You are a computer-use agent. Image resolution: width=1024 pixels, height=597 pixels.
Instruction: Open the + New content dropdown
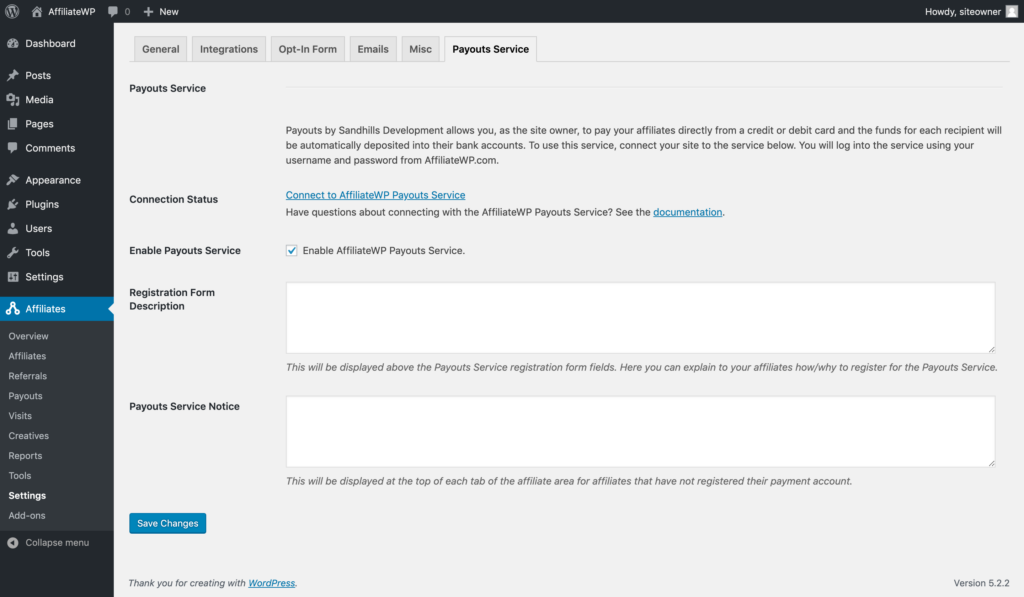161,11
